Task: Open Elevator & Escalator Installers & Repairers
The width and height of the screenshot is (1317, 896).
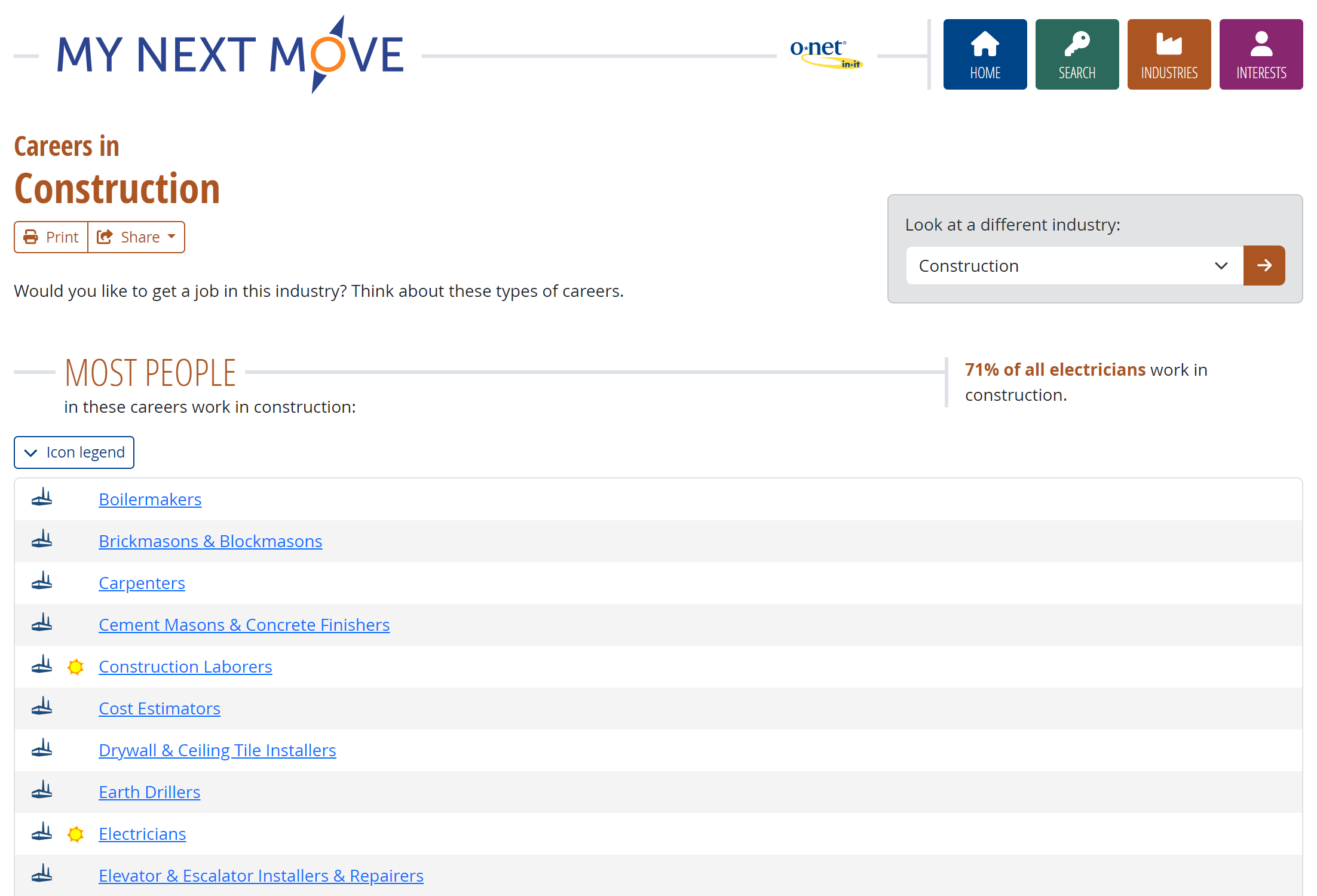Action: tap(261, 876)
